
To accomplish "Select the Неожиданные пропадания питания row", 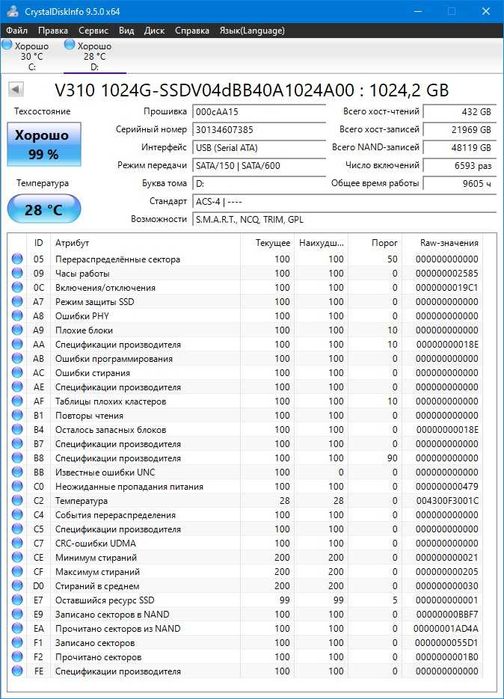I will click(245, 486).
